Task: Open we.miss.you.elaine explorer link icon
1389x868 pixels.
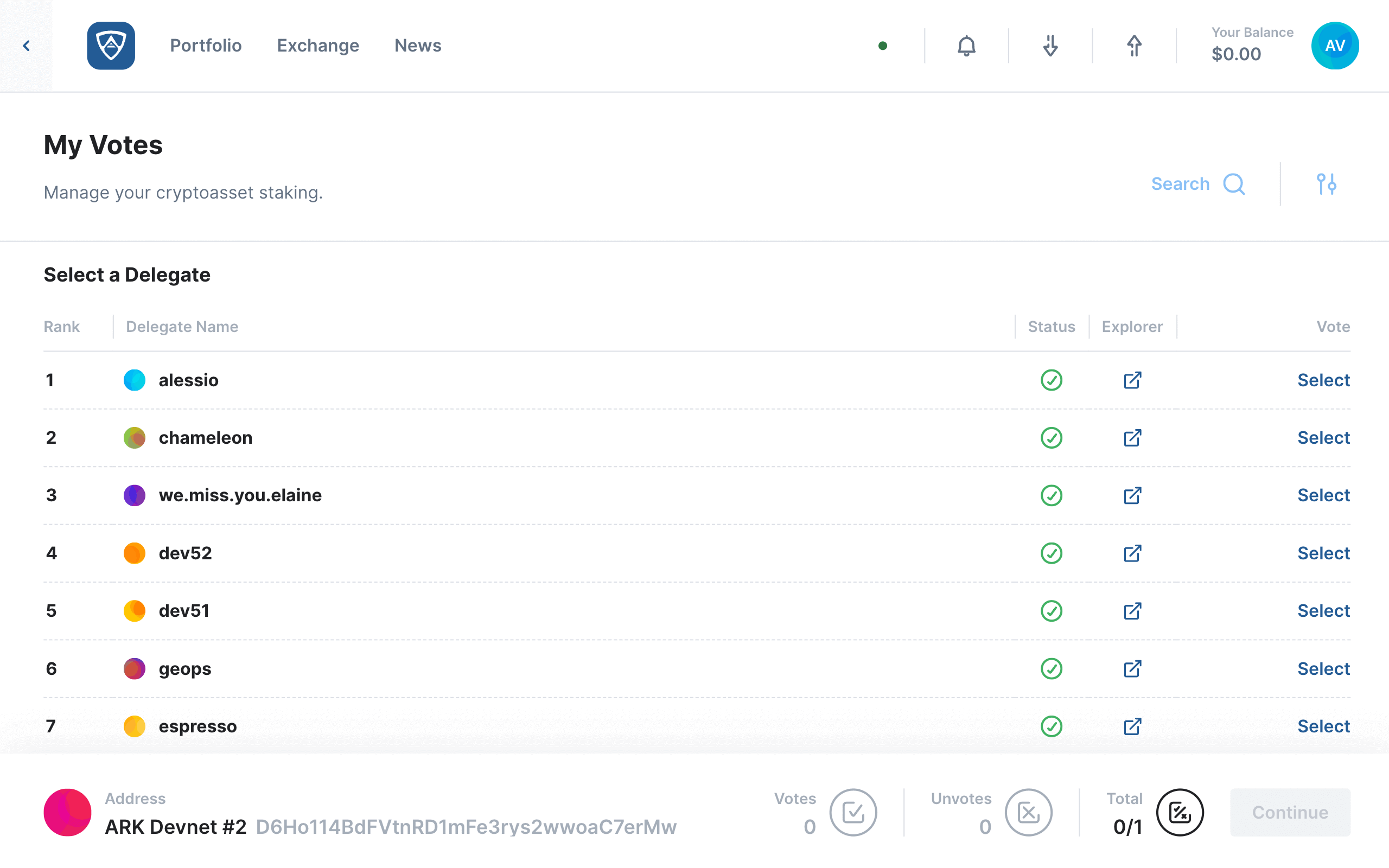Action: pos(1132,495)
